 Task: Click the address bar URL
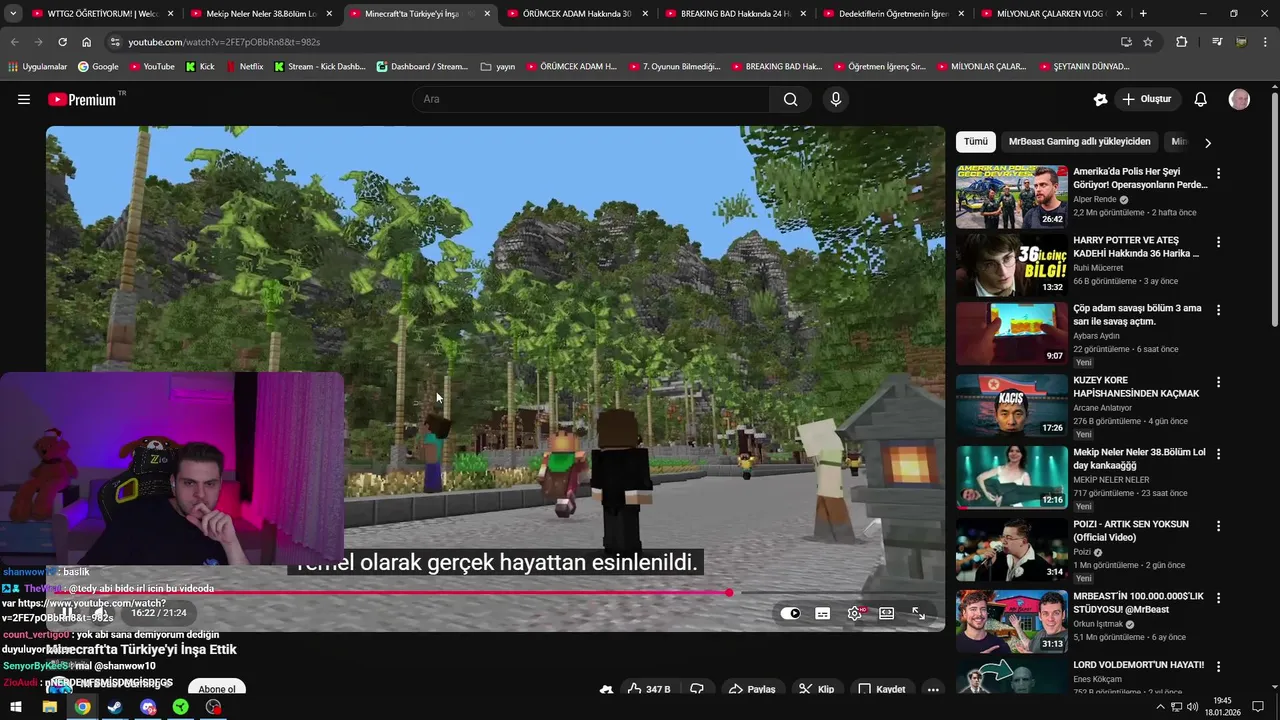click(x=224, y=42)
